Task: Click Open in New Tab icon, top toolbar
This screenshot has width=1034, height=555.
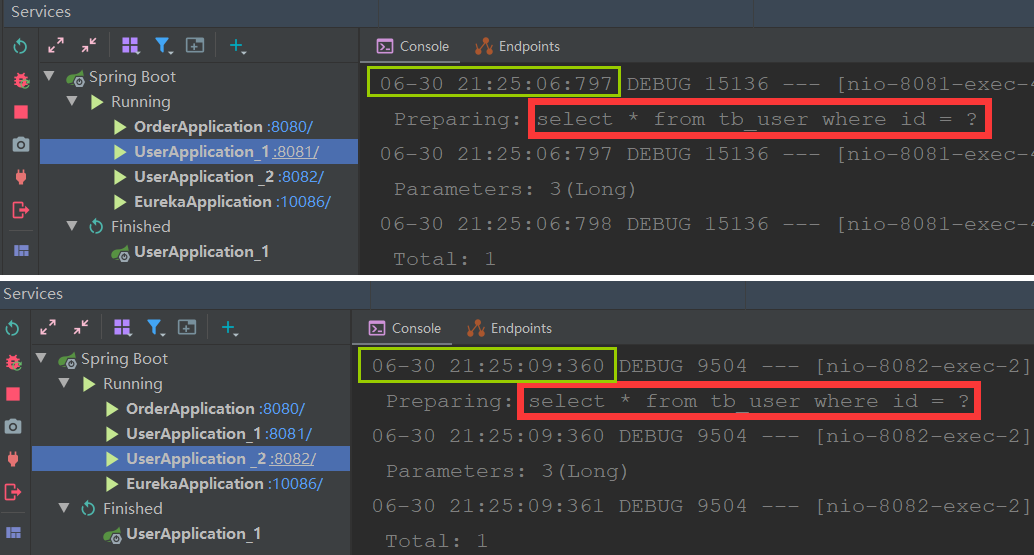Action: coord(195,45)
